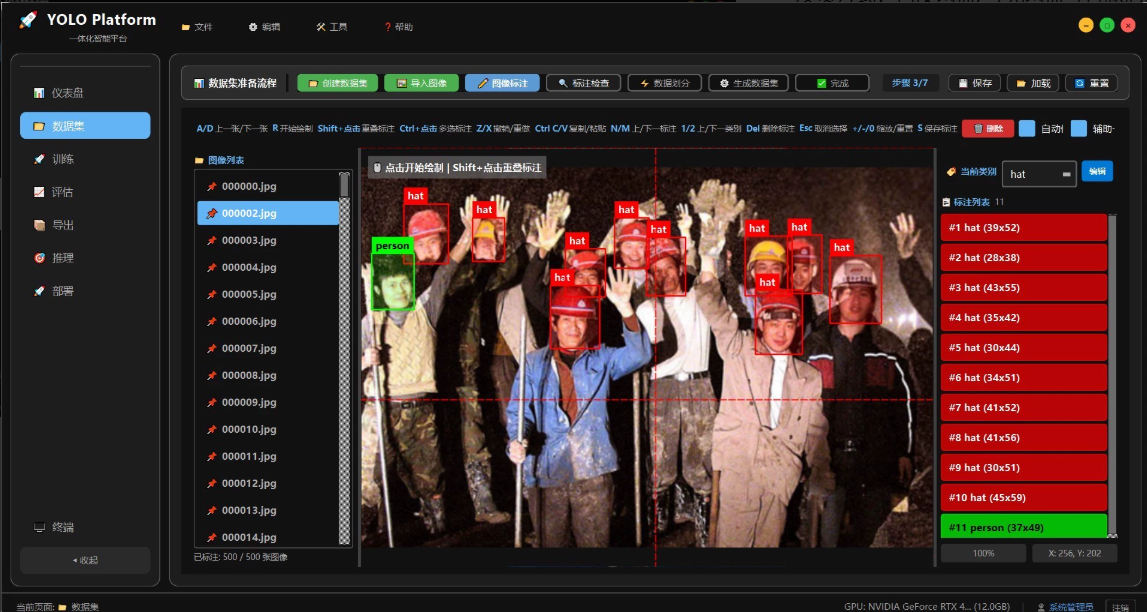The width and height of the screenshot is (1147, 612).
Task: Toggle the 辅助 checkbox
Action: coord(1078,129)
